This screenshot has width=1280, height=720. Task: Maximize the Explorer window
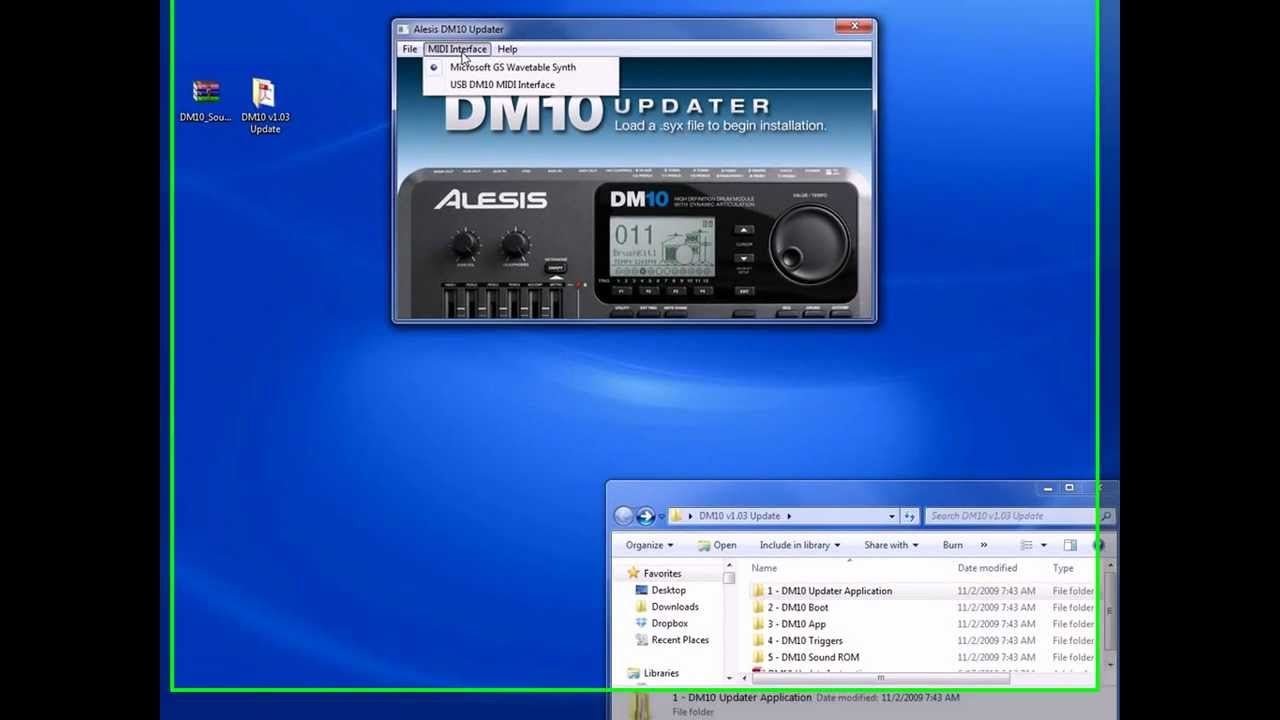1069,488
